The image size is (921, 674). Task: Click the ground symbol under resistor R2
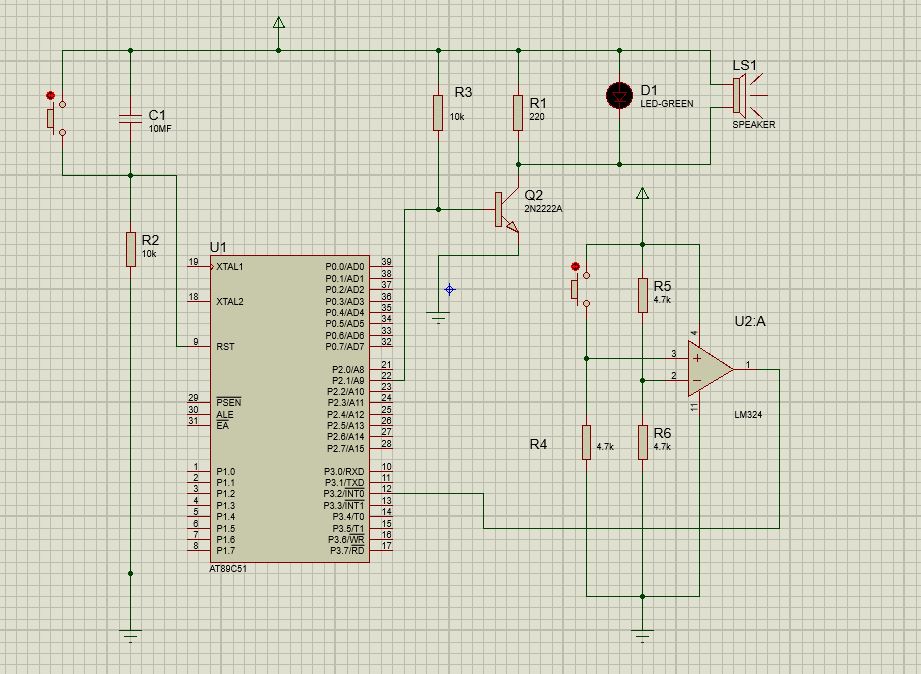130,634
